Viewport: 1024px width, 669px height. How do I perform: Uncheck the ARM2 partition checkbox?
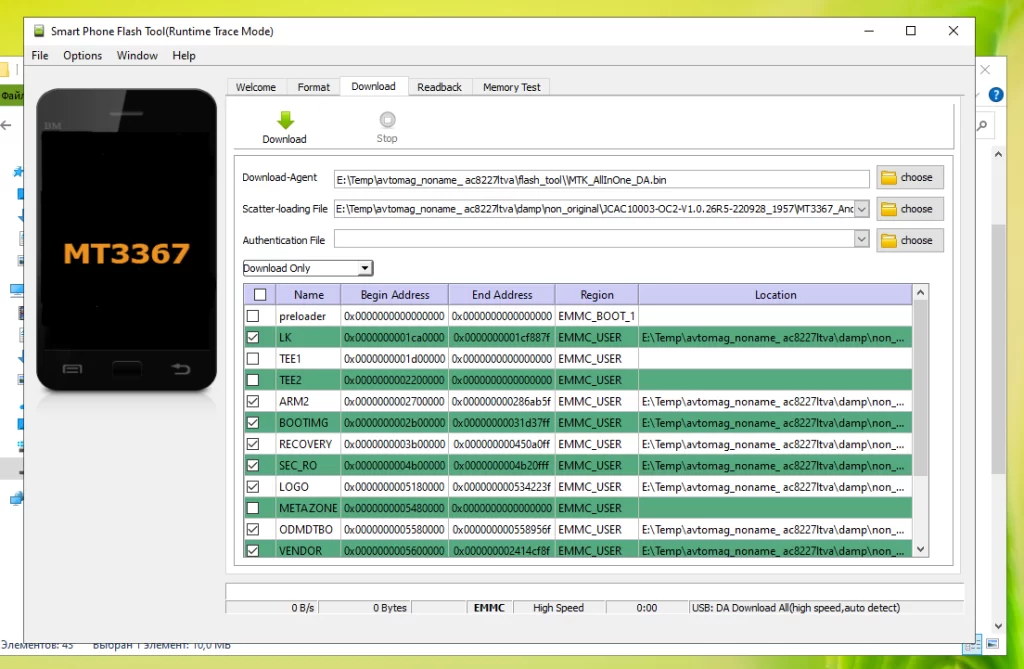click(253, 401)
